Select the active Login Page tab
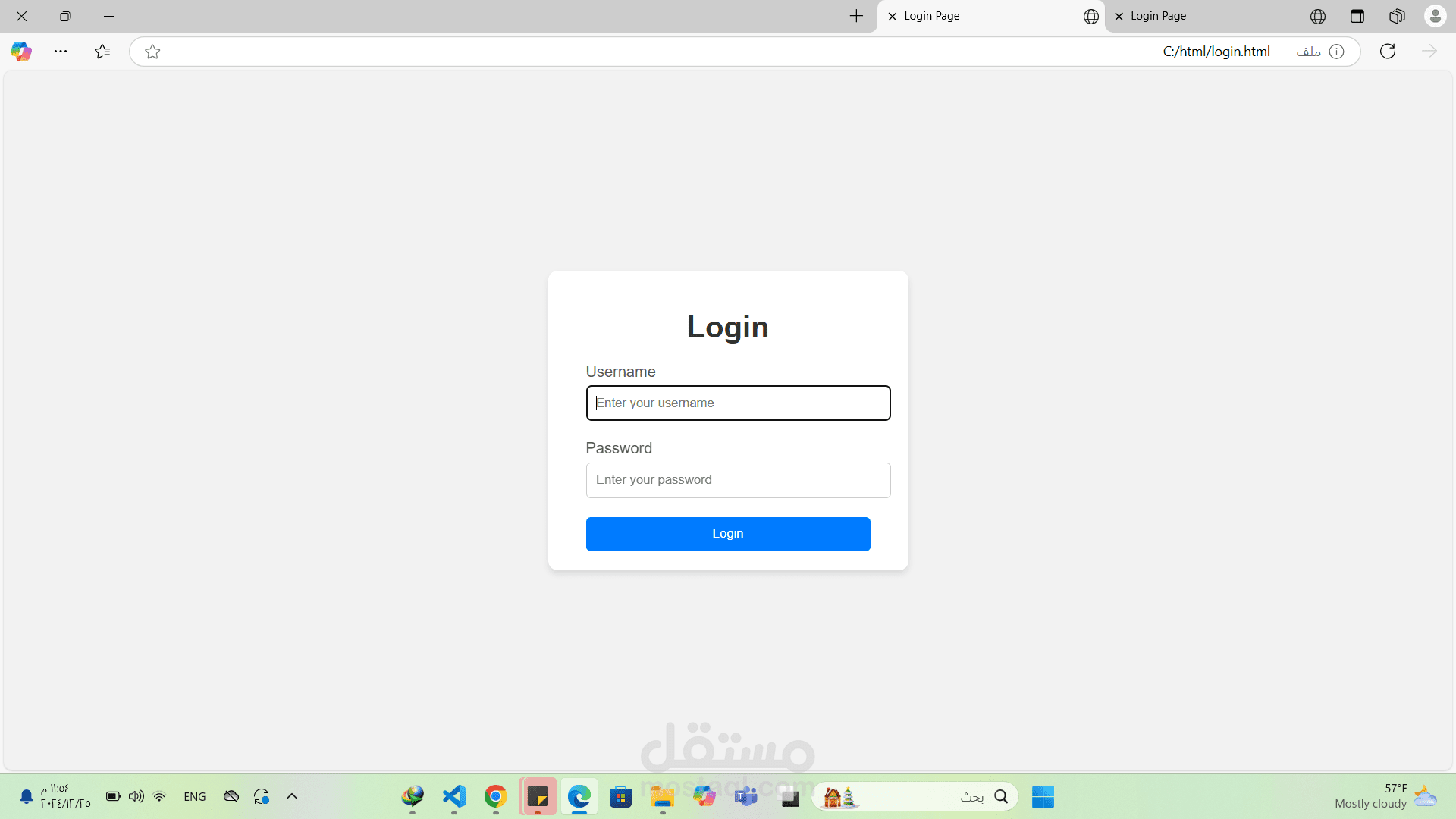 point(992,16)
